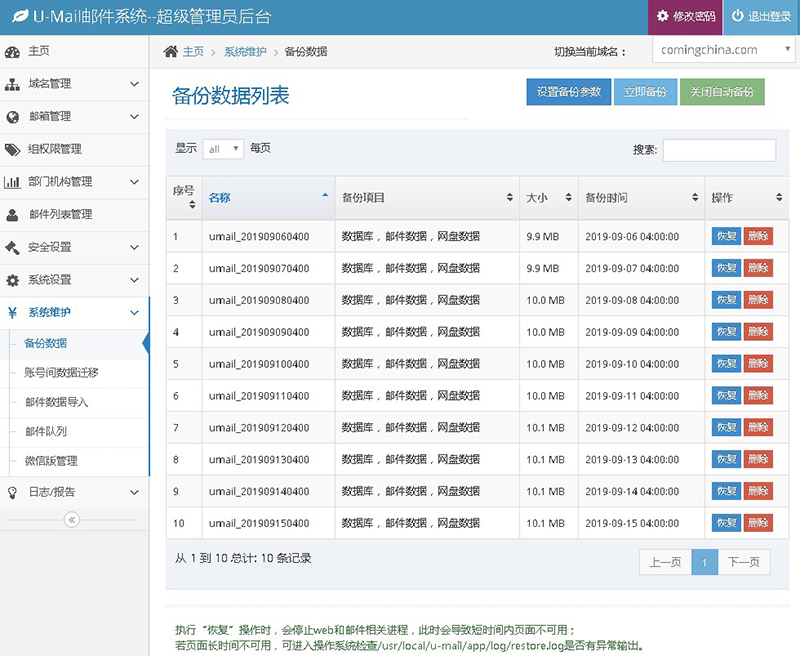Expand the 部门机构管理 menu chevron

[134, 182]
